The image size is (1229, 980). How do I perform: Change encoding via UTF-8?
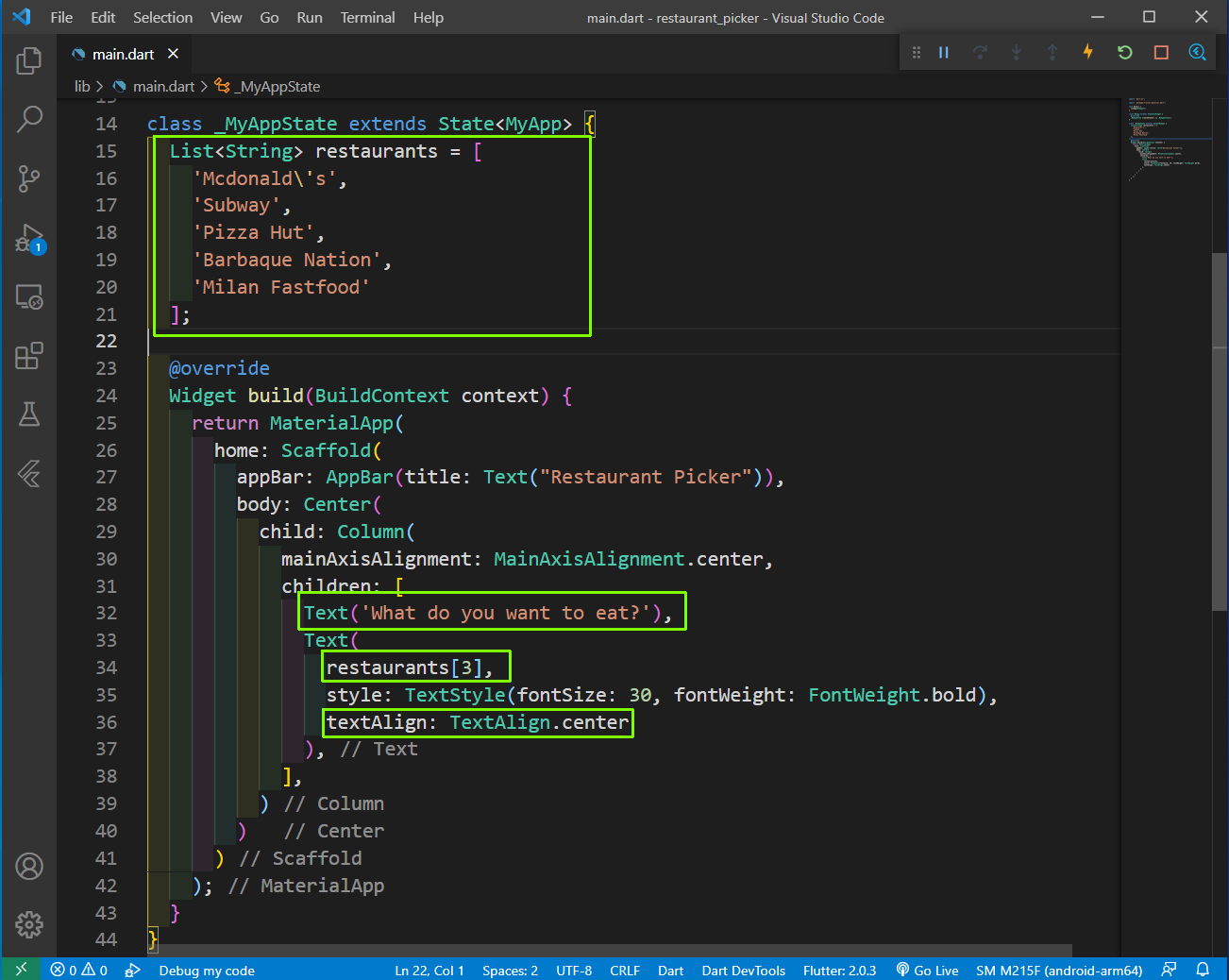[574, 970]
